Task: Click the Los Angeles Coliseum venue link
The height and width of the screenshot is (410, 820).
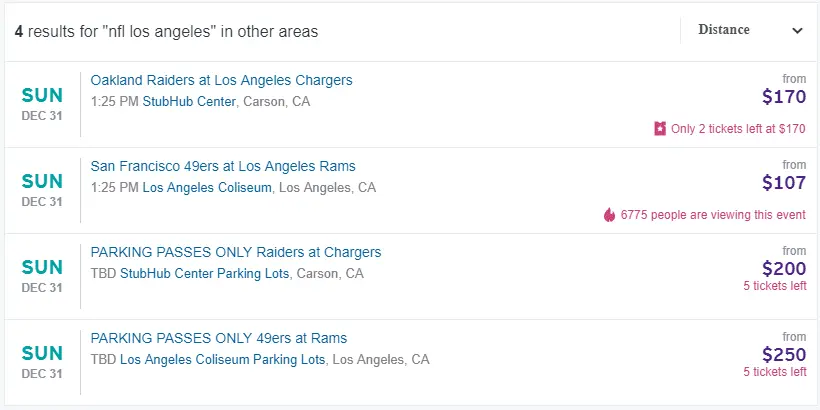Action: (x=206, y=187)
